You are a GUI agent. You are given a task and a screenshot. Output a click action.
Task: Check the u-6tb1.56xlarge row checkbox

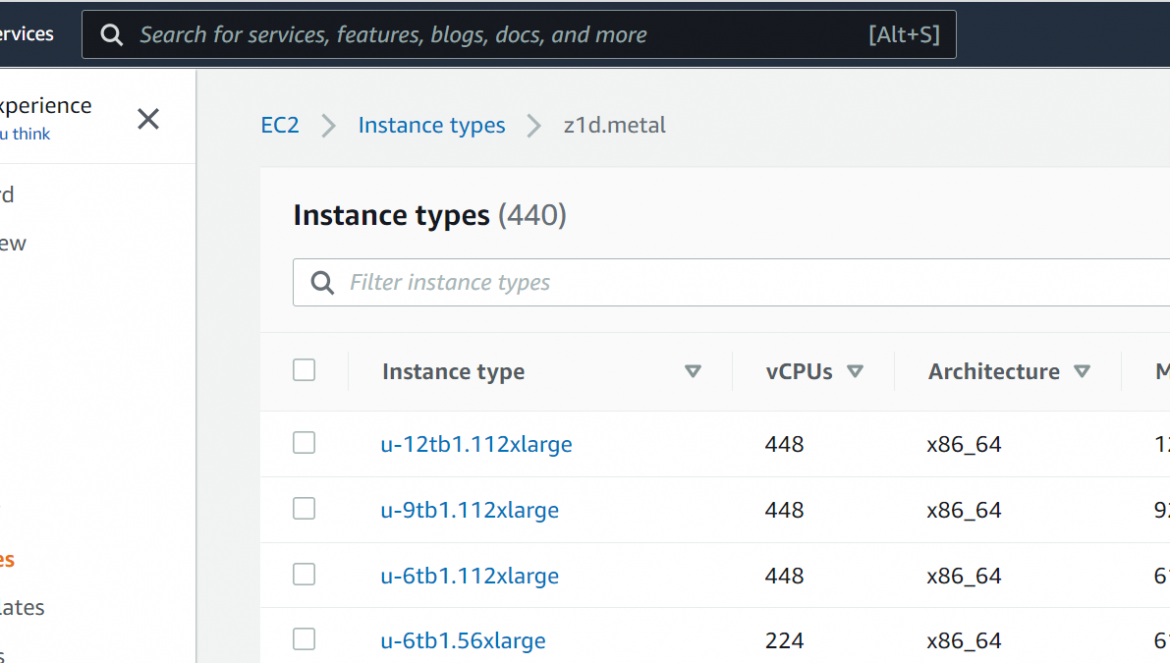(x=304, y=639)
